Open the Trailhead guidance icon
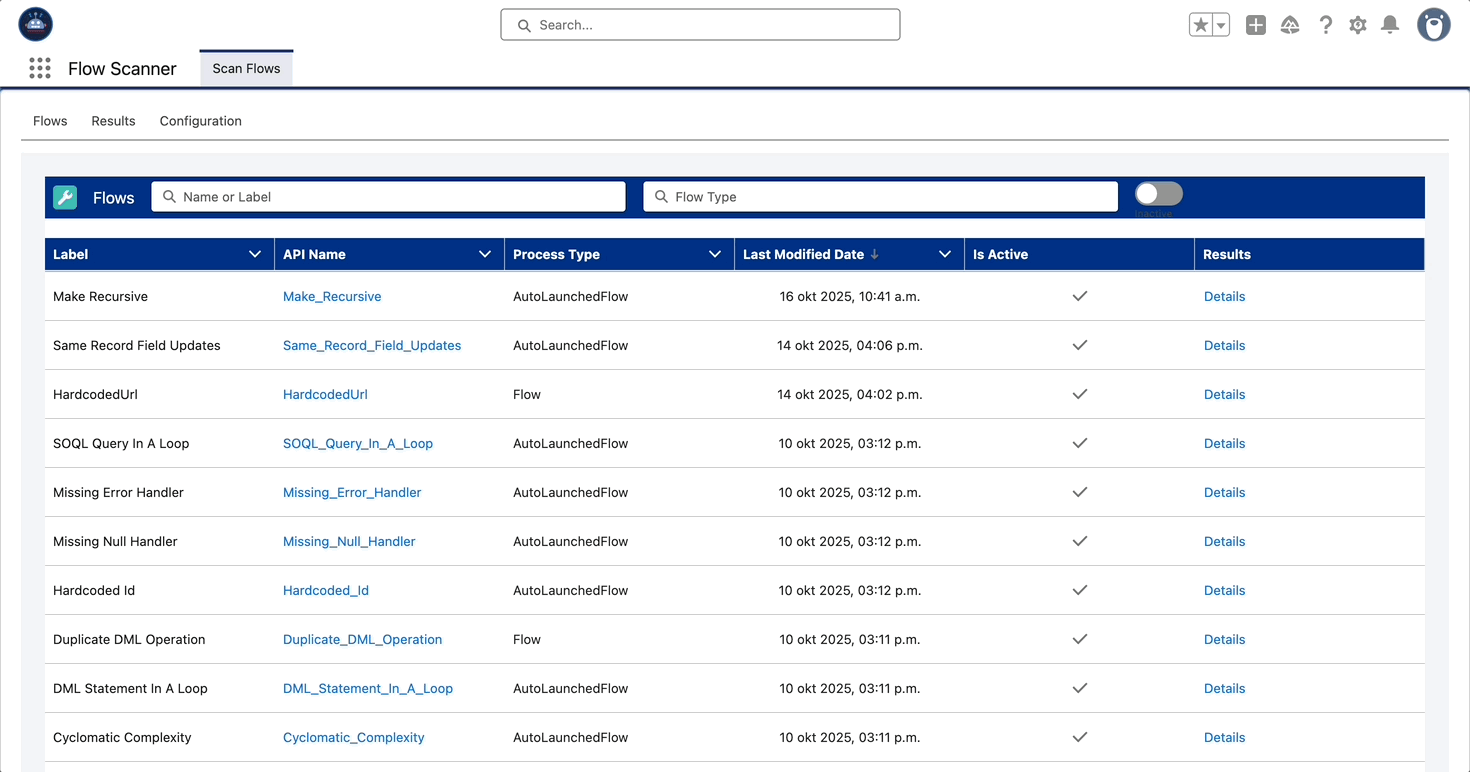This screenshot has width=1470, height=772. (1290, 26)
